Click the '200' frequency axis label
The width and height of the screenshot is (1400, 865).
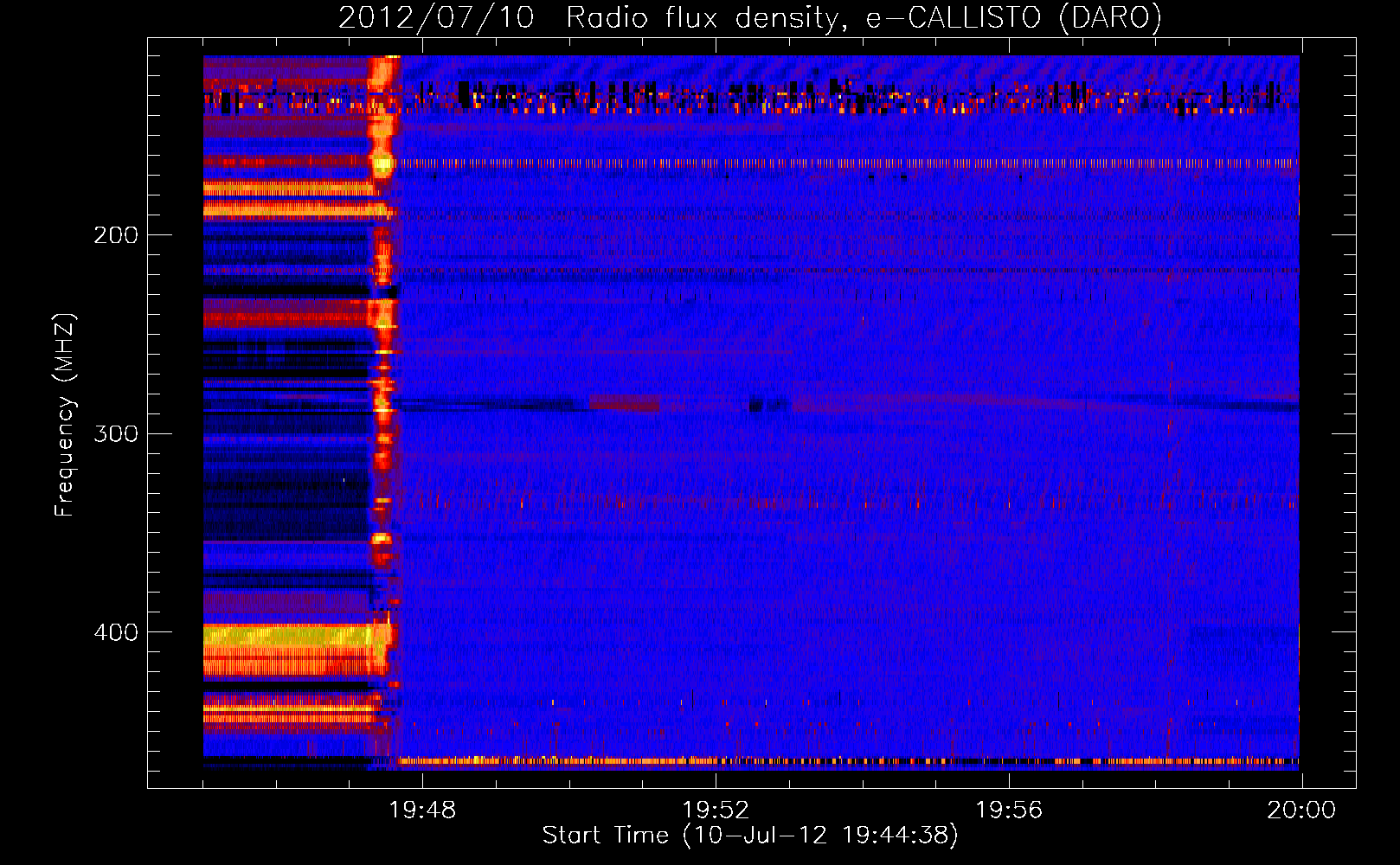[116, 235]
